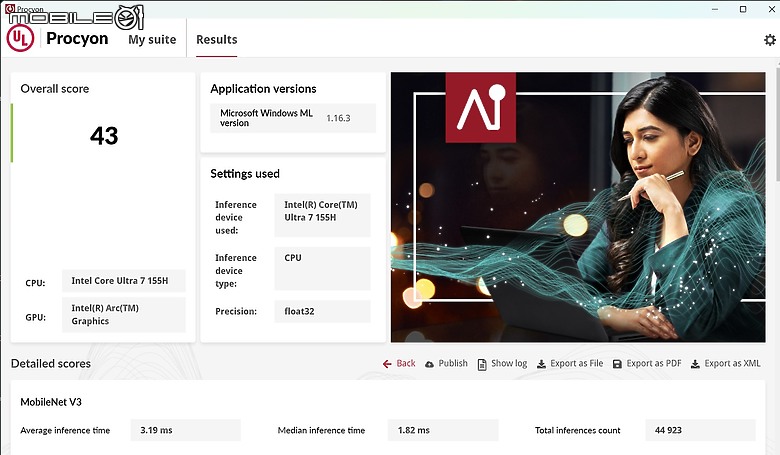Image resolution: width=780 pixels, height=455 pixels.
Task: Click the Microsoft Windows ML version label
Action: 267,118
